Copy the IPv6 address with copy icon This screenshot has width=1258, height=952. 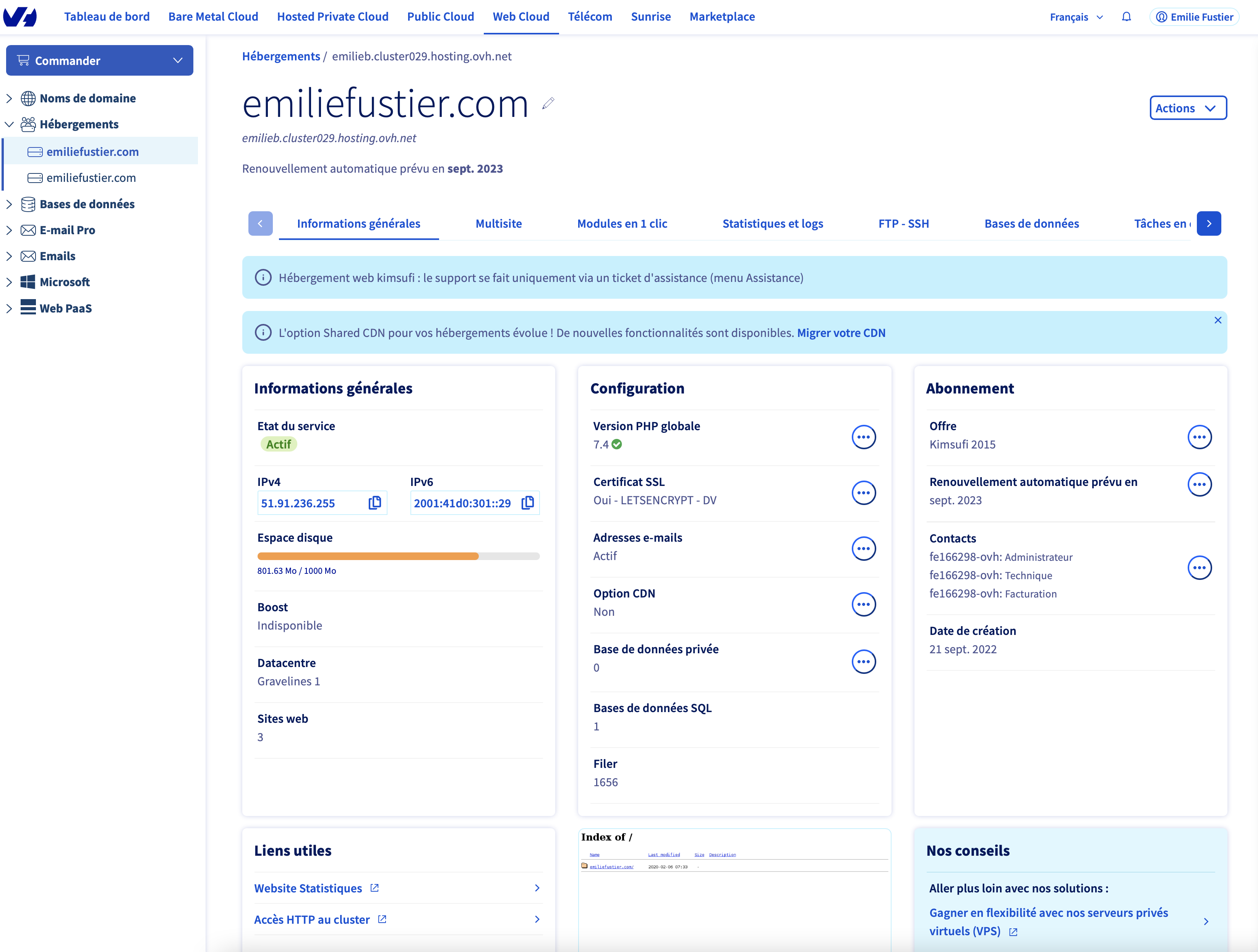[527, 503]
